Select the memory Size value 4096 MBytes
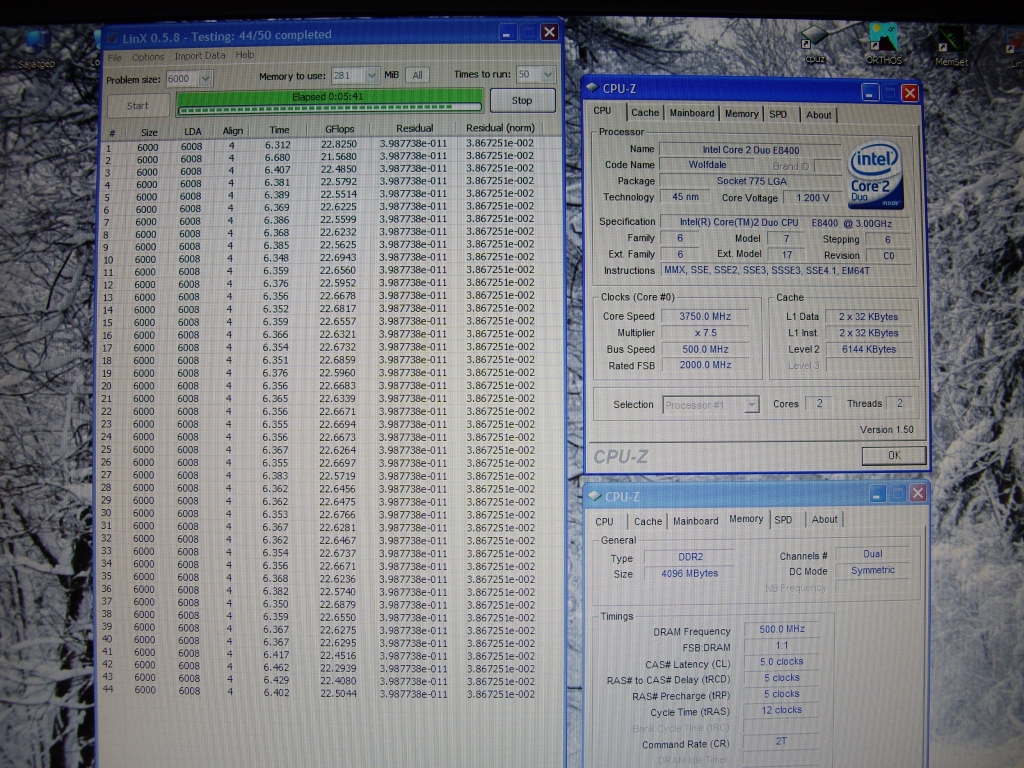This screenshot has height=768, width=1024. pyautogui.click(x=689, y=573)
